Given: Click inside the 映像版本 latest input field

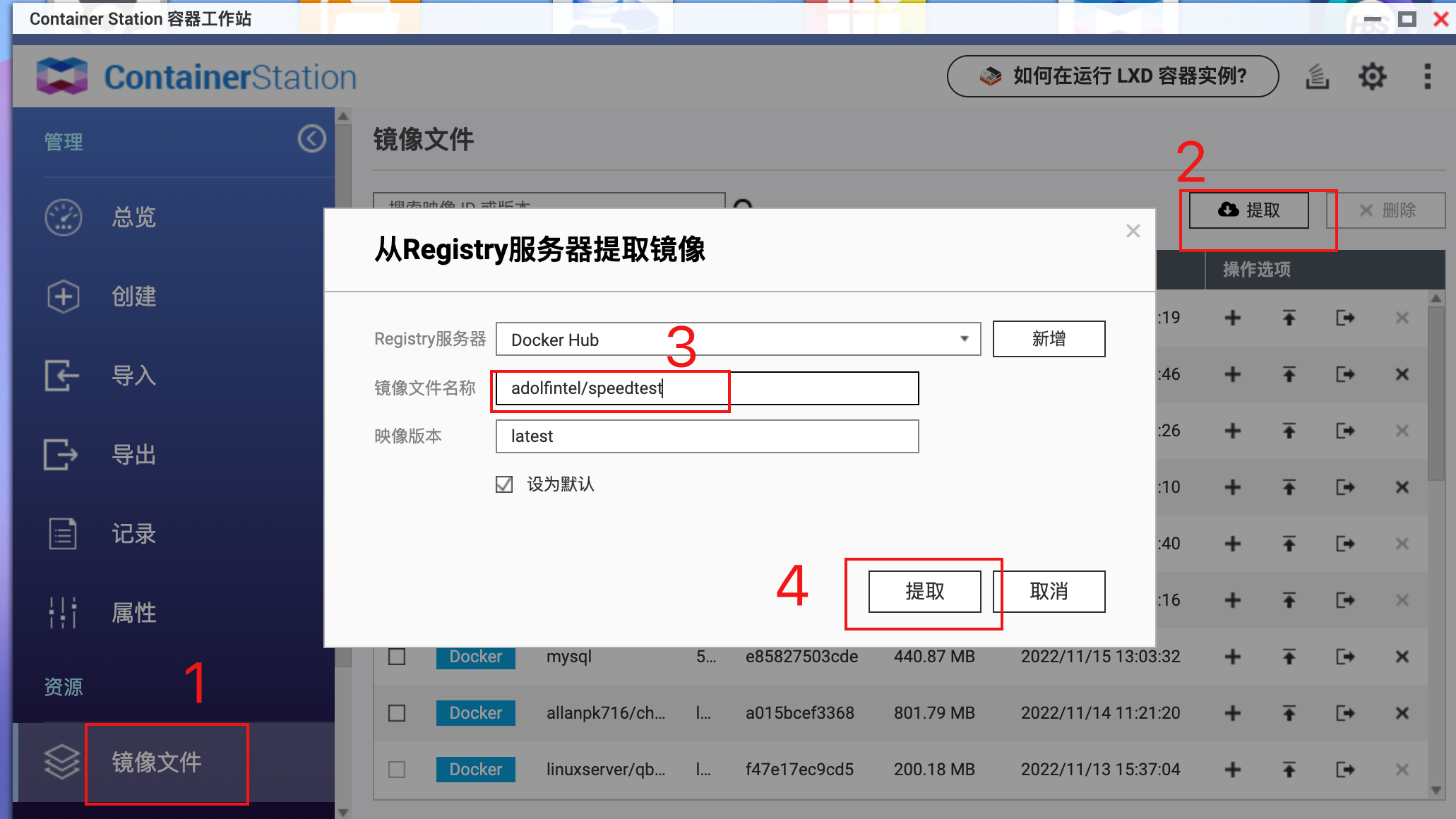Looking at the screenshot, I should point(706,436).
